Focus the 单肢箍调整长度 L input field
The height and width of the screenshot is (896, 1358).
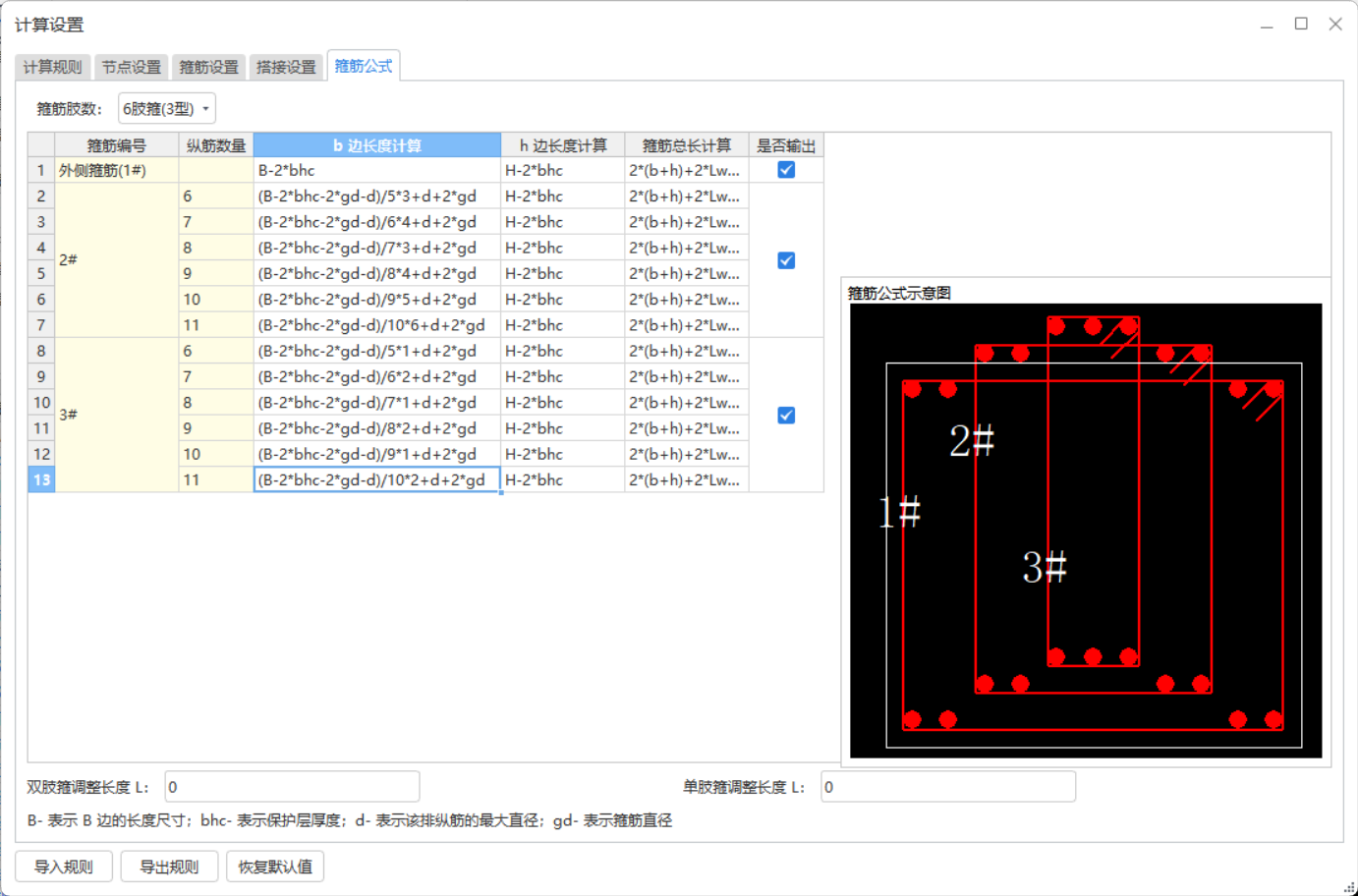(x=948, y=787)
